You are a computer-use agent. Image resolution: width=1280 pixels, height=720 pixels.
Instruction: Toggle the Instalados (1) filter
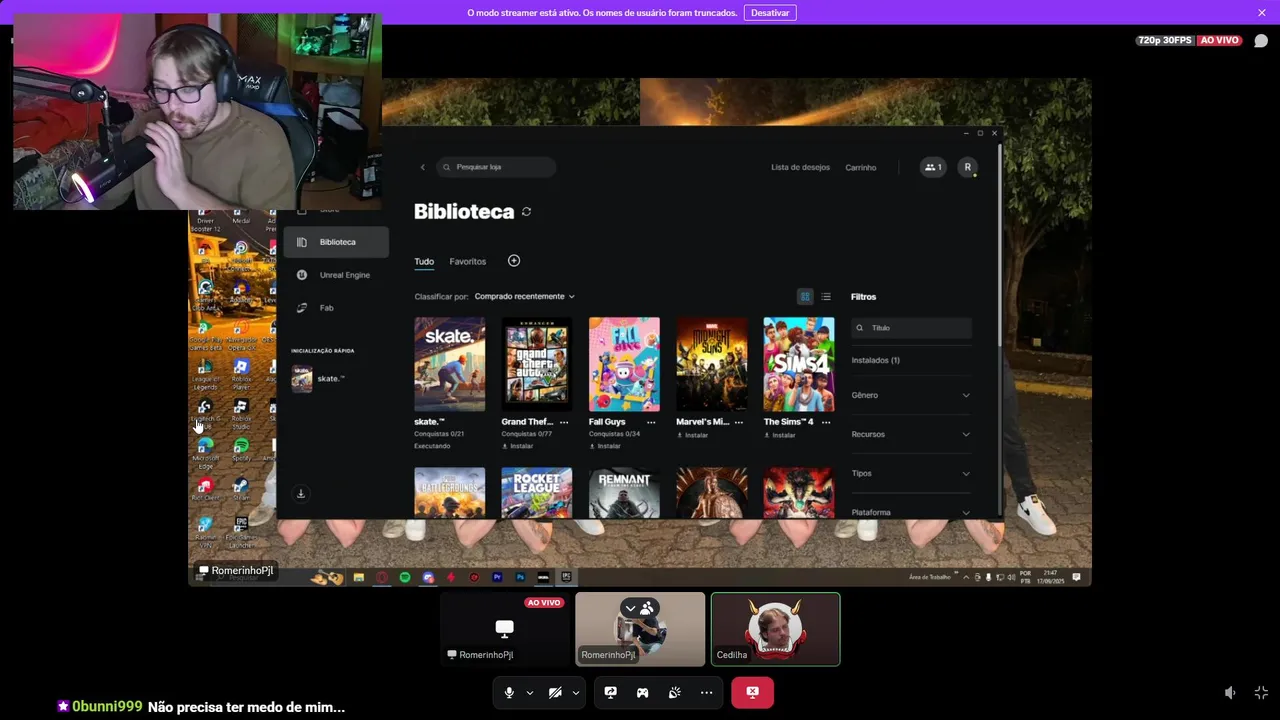point(876,360)
